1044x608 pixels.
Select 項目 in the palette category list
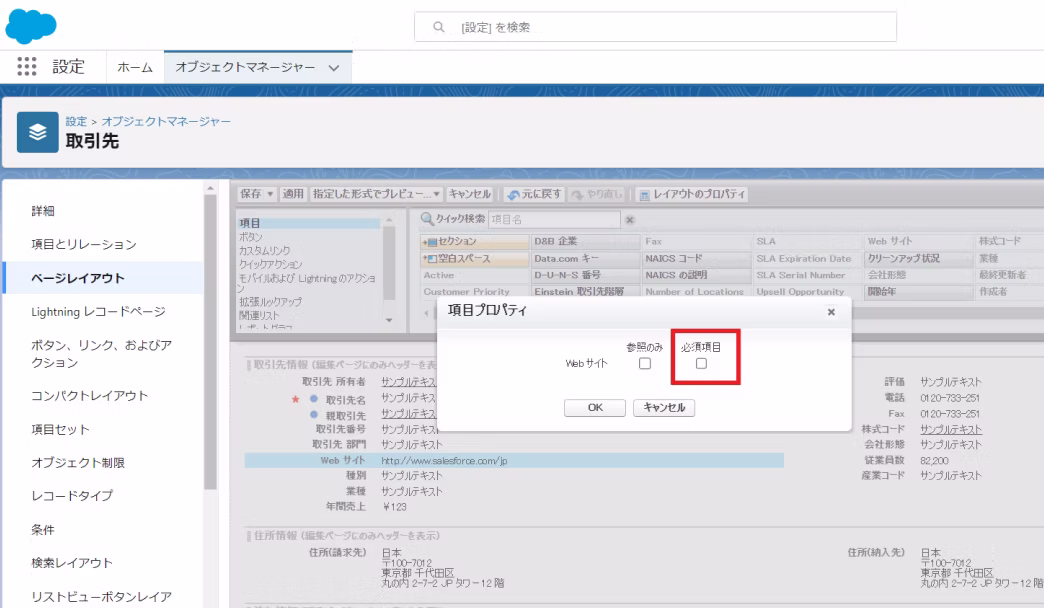click(309, 223)
